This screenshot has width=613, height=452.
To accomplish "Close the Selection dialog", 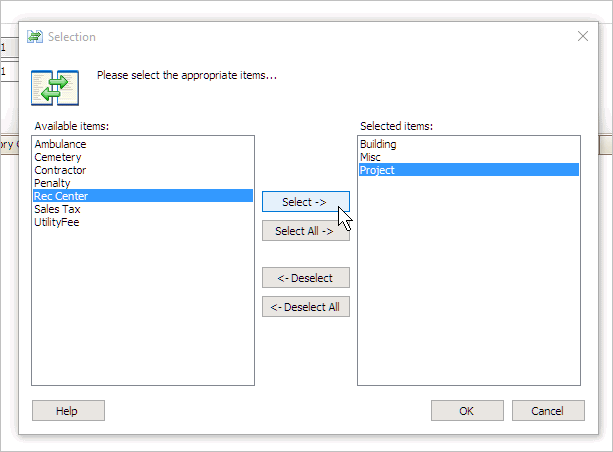I will (583, 37).
